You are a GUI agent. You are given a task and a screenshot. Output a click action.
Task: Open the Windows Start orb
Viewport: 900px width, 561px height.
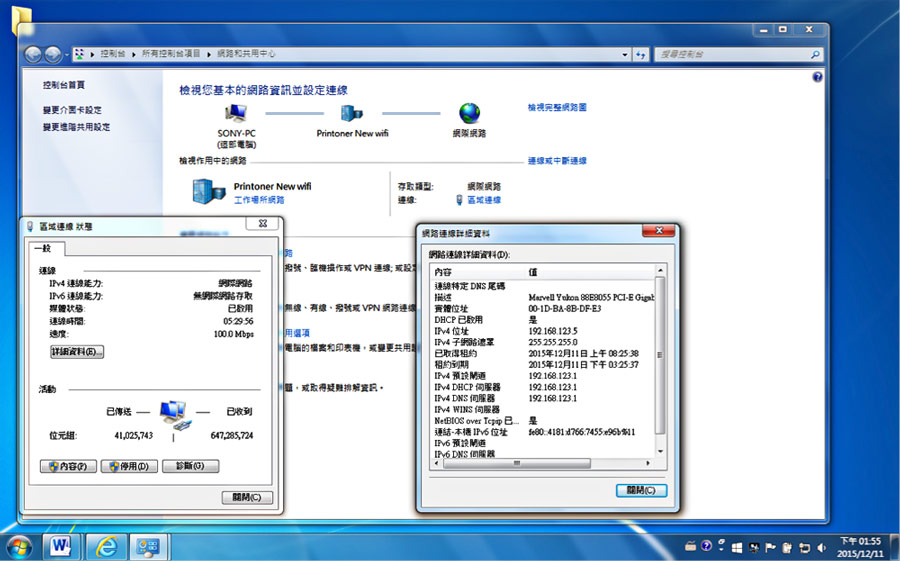click(19, 547)
